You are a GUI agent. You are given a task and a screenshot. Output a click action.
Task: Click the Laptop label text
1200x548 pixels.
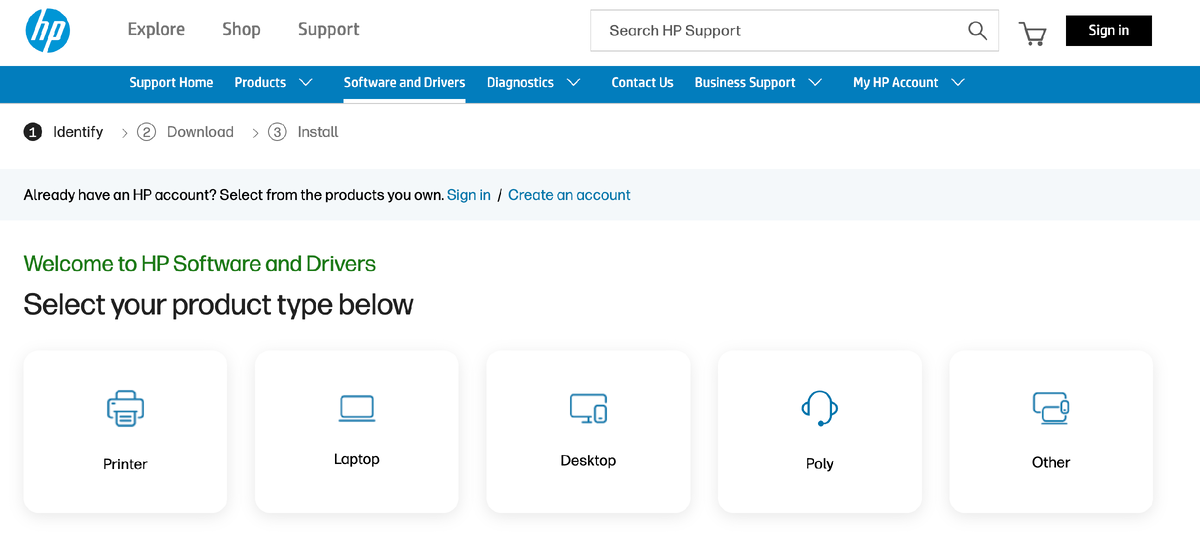coord(357,459)
